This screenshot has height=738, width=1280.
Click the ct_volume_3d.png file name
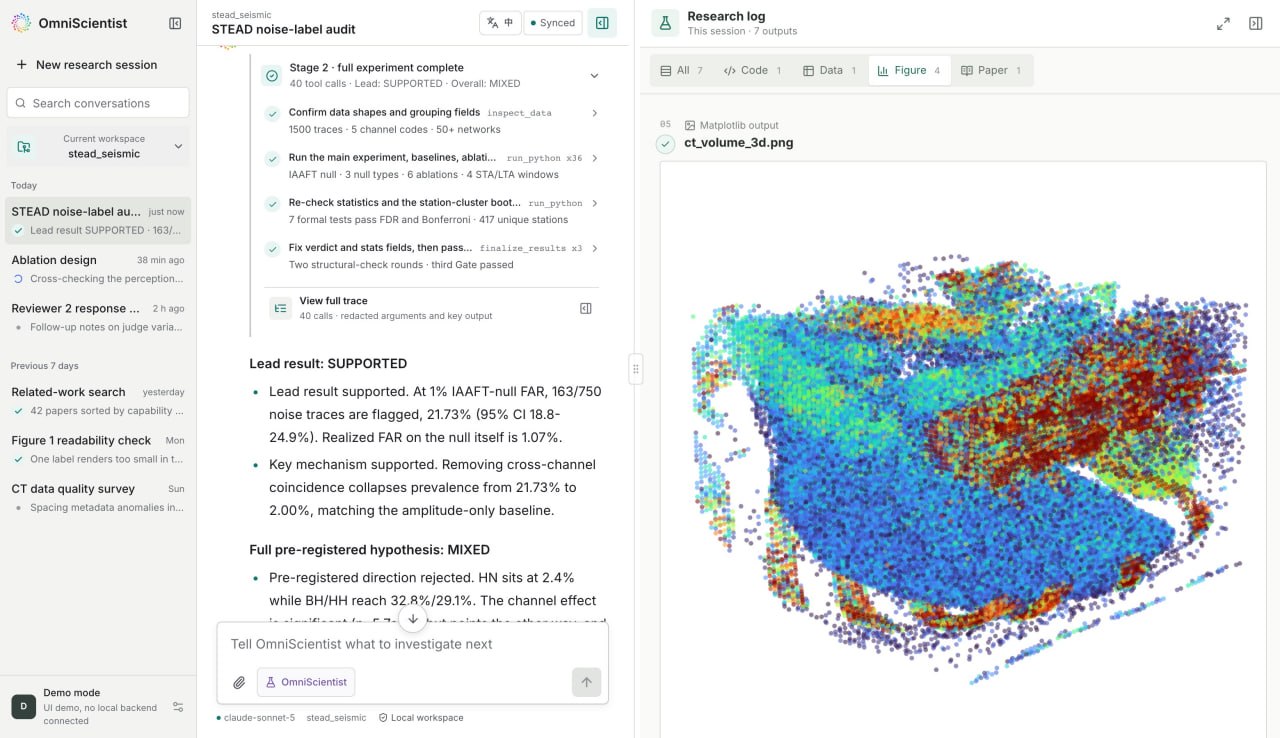point(739,143)
